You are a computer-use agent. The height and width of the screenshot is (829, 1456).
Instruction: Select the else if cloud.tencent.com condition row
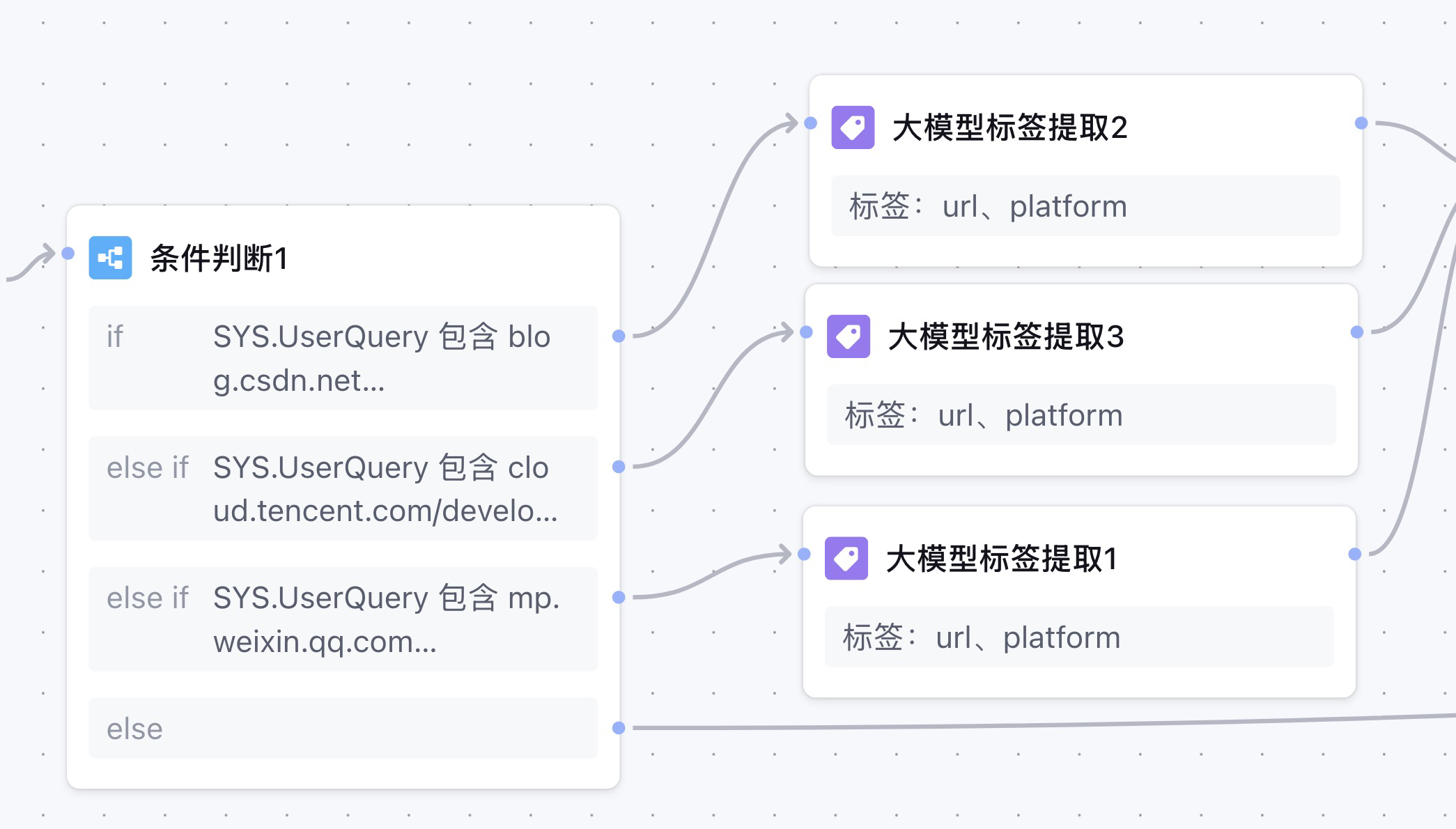click(343, 488)
